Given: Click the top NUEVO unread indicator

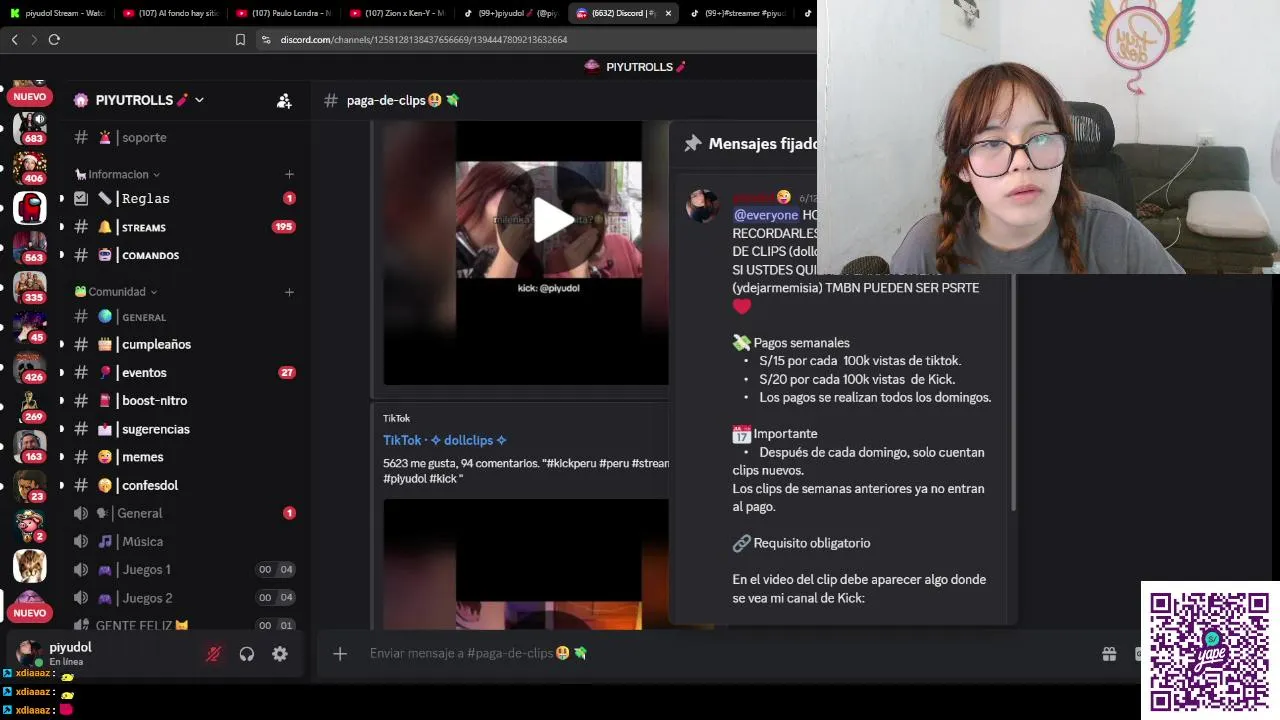Looking at the screenshot, I should (x=30, y=96).
